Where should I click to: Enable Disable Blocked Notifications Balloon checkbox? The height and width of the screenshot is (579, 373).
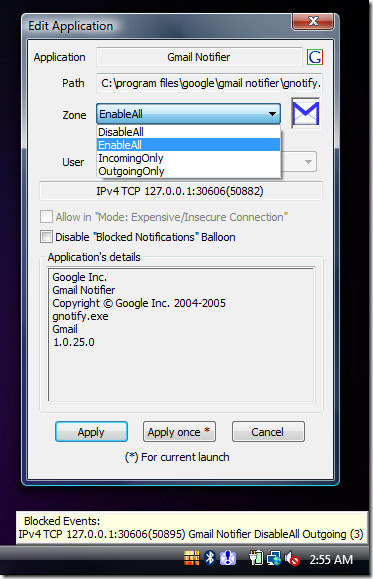(46, 236)
